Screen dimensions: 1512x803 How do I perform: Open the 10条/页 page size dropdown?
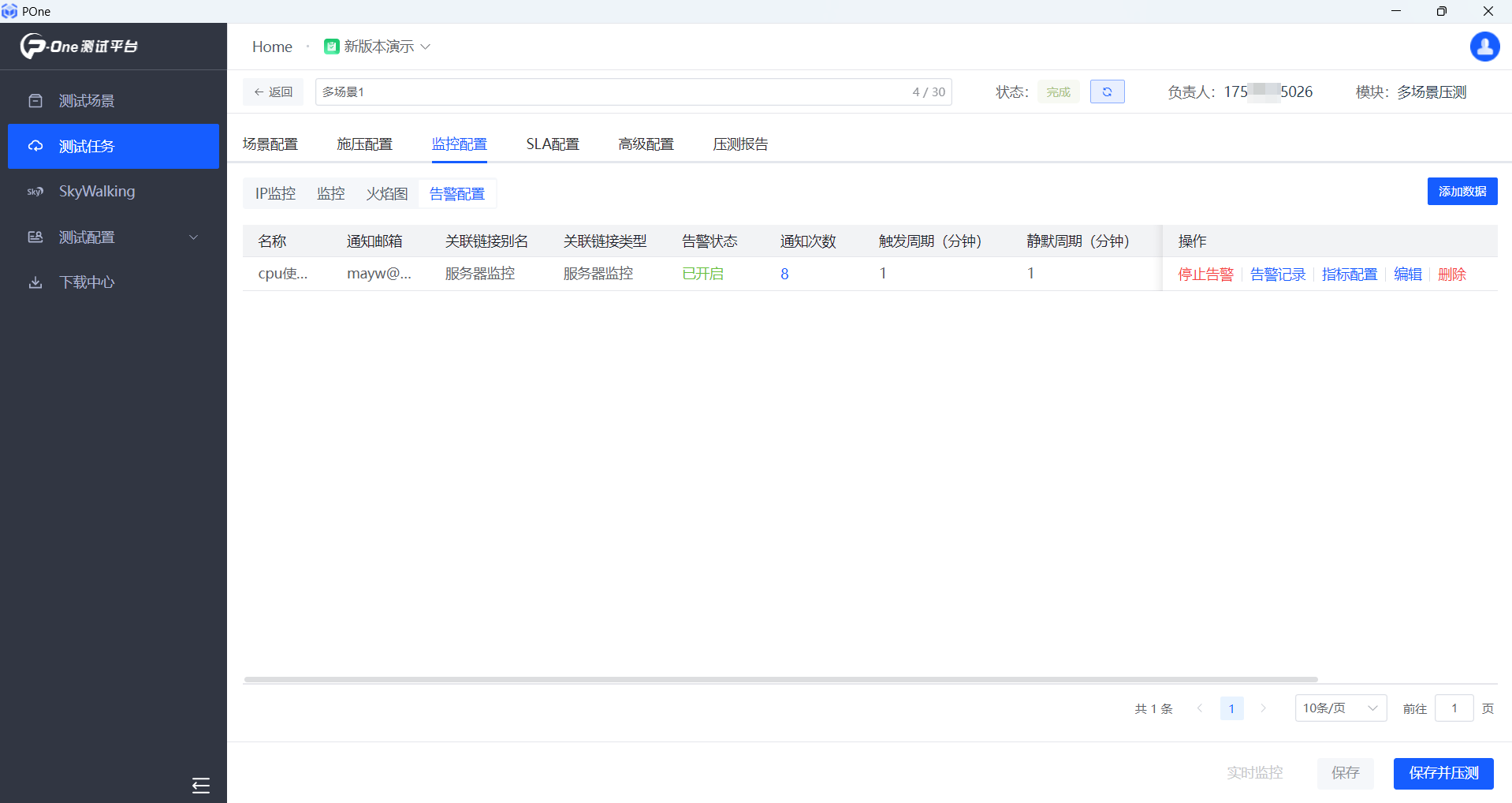click(1340, 708)
